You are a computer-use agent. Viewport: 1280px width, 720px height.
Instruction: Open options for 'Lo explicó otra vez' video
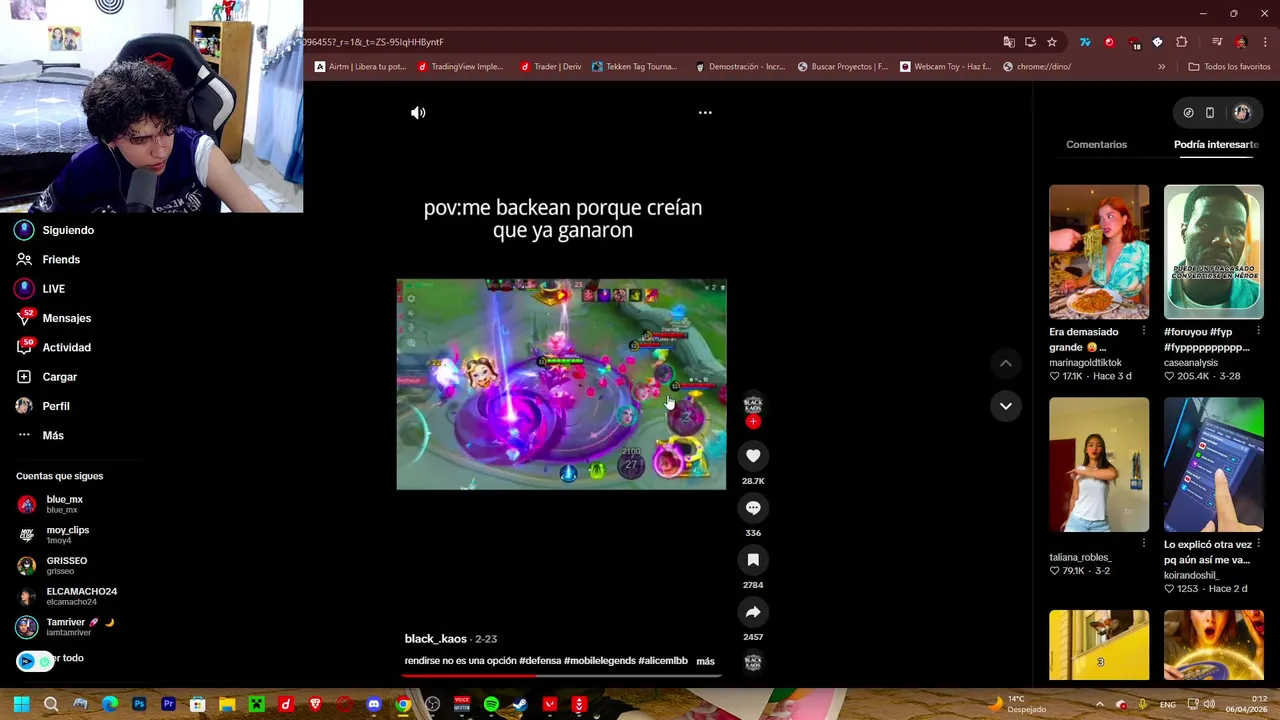(x=1258, y=544)
